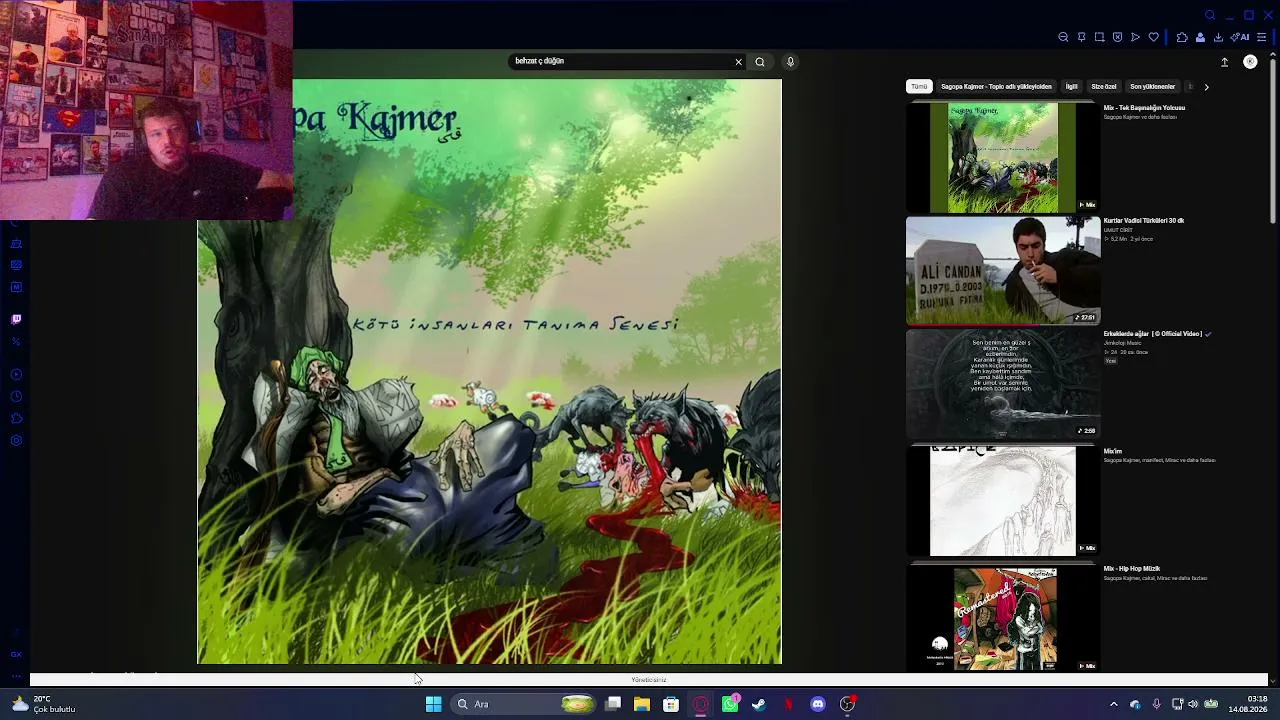This screenshot has width=1280, height=720.
Task: Click the 'Erkeklerde ağlar' video title
Action: [1153, 334]
